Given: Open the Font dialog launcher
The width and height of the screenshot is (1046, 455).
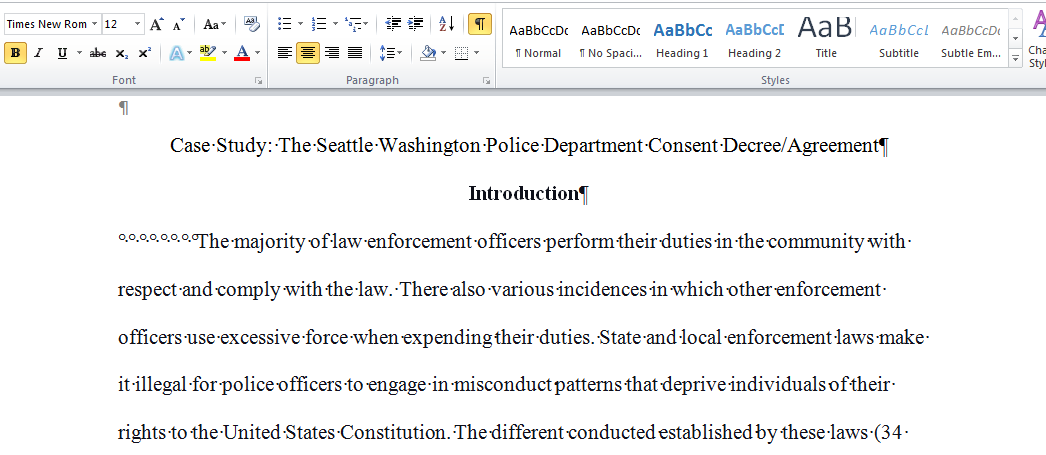Looking at the screenshot, I should [x=258, y=81].
